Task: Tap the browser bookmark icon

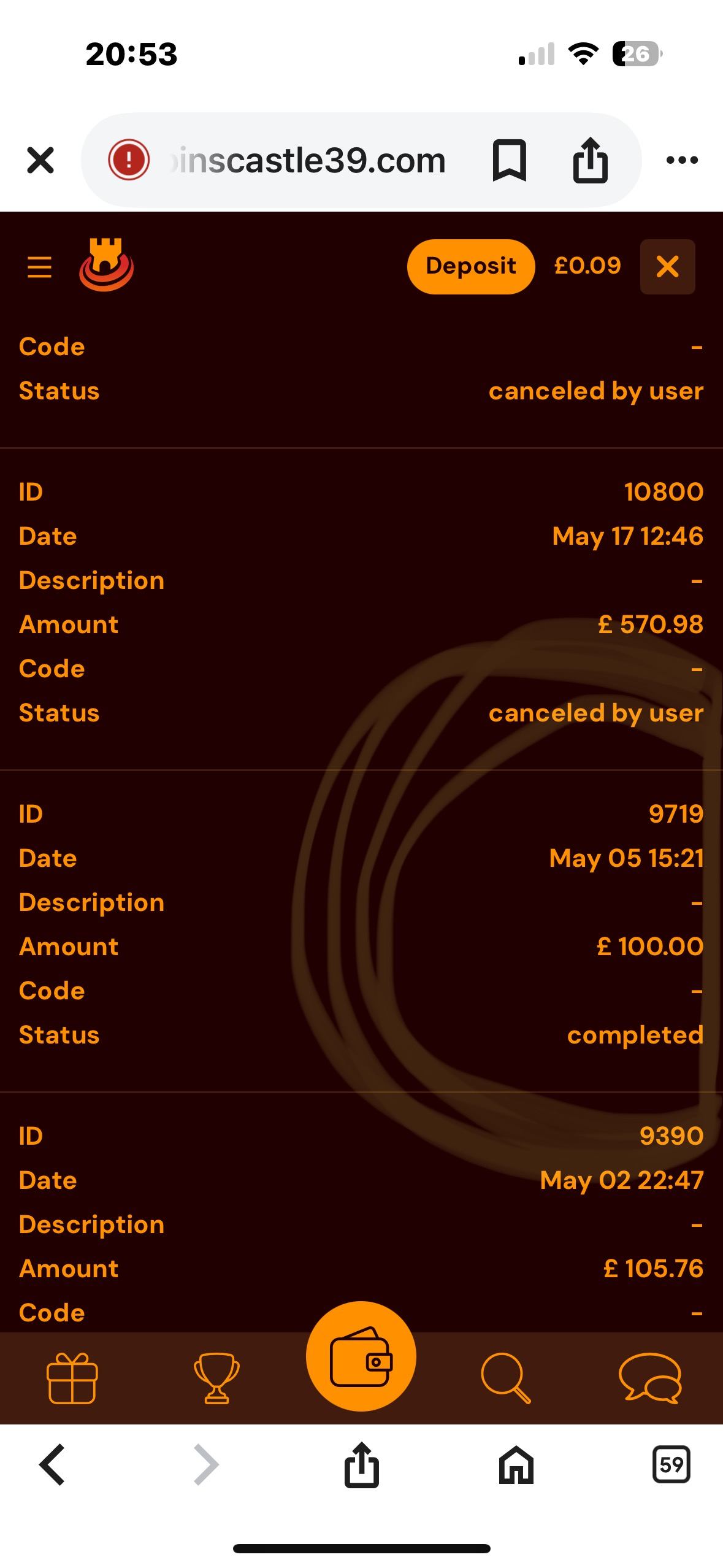Action: click(x=509, y=161)
